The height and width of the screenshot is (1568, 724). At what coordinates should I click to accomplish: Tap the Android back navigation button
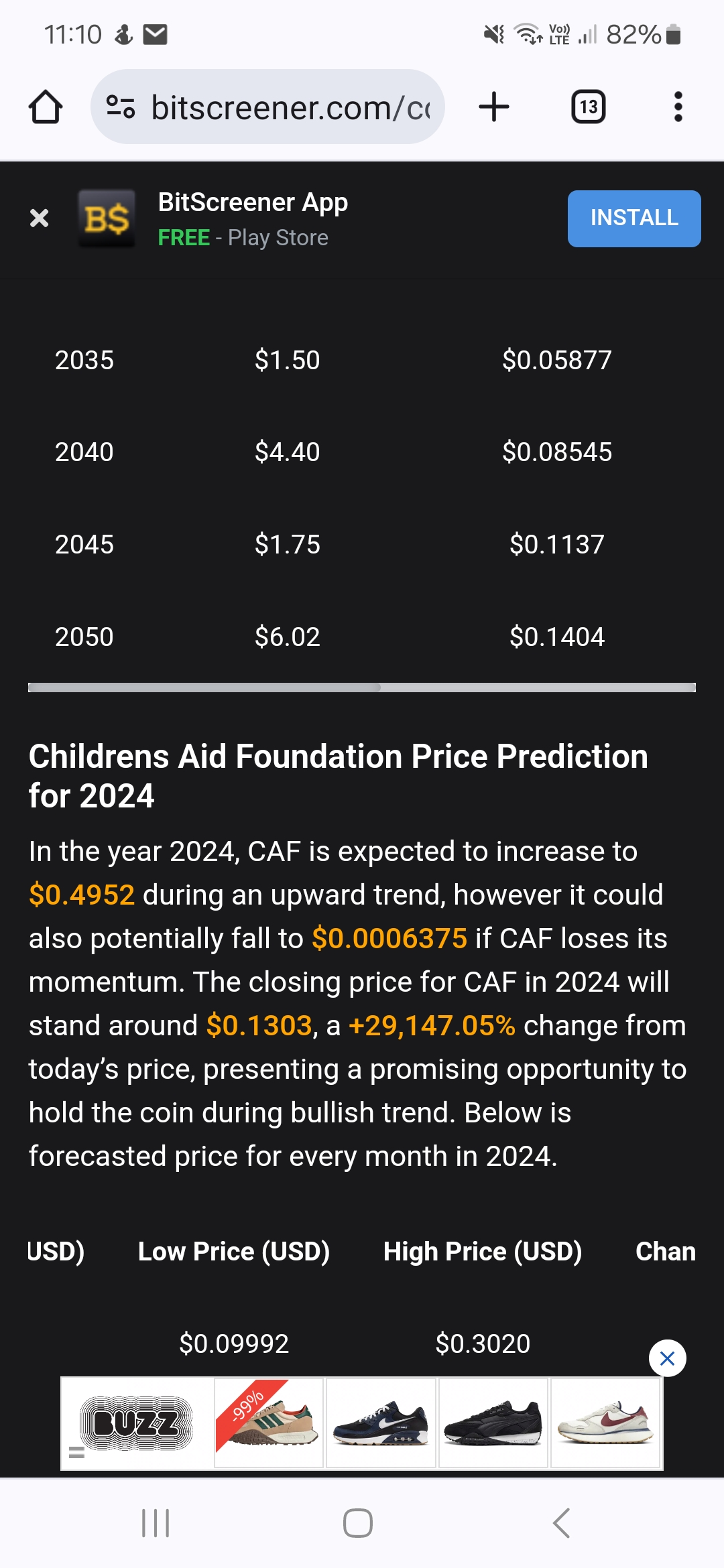pyautogui.click(x=562, y=1523)
